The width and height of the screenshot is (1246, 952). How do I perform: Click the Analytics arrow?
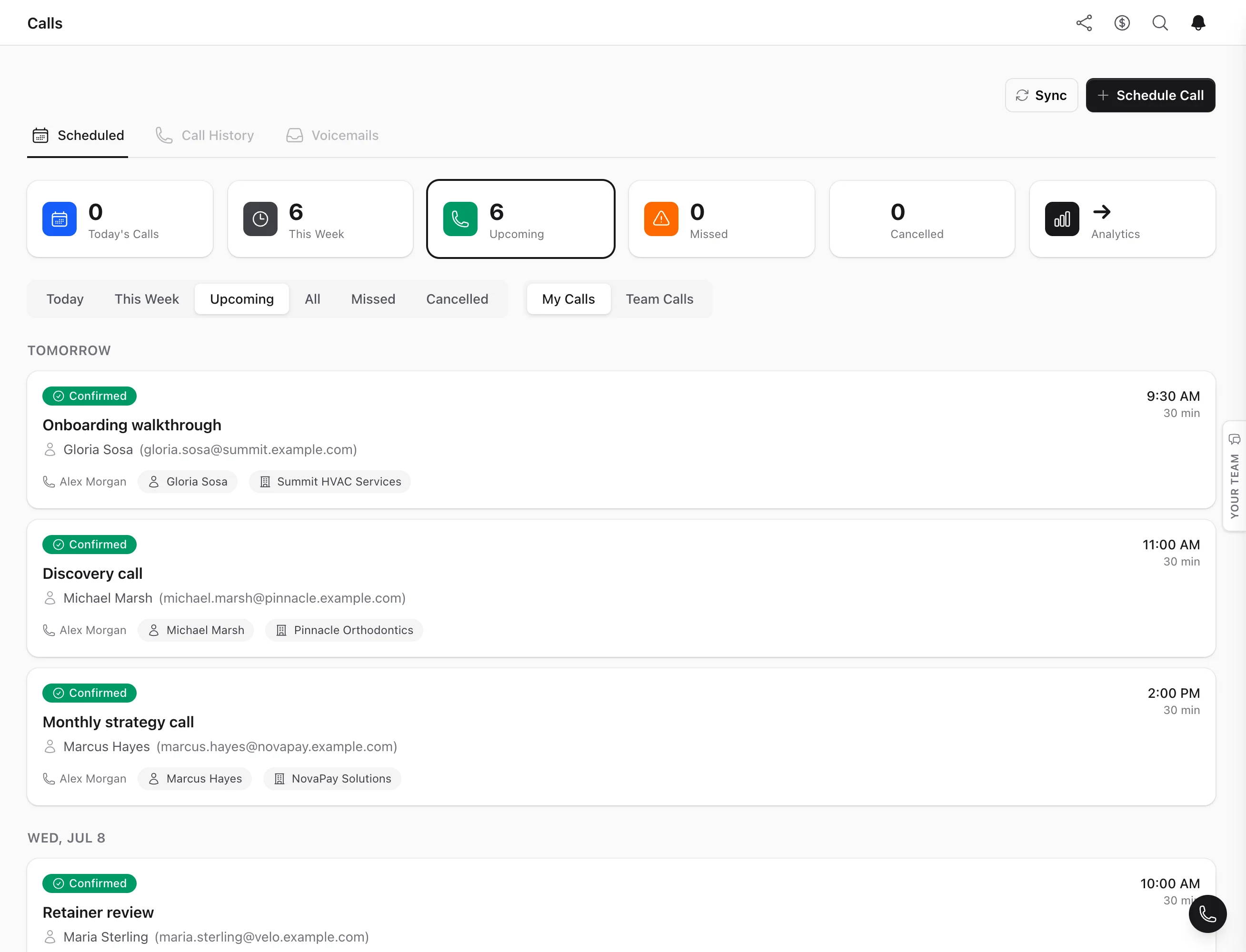click(x=1101, y=212)
